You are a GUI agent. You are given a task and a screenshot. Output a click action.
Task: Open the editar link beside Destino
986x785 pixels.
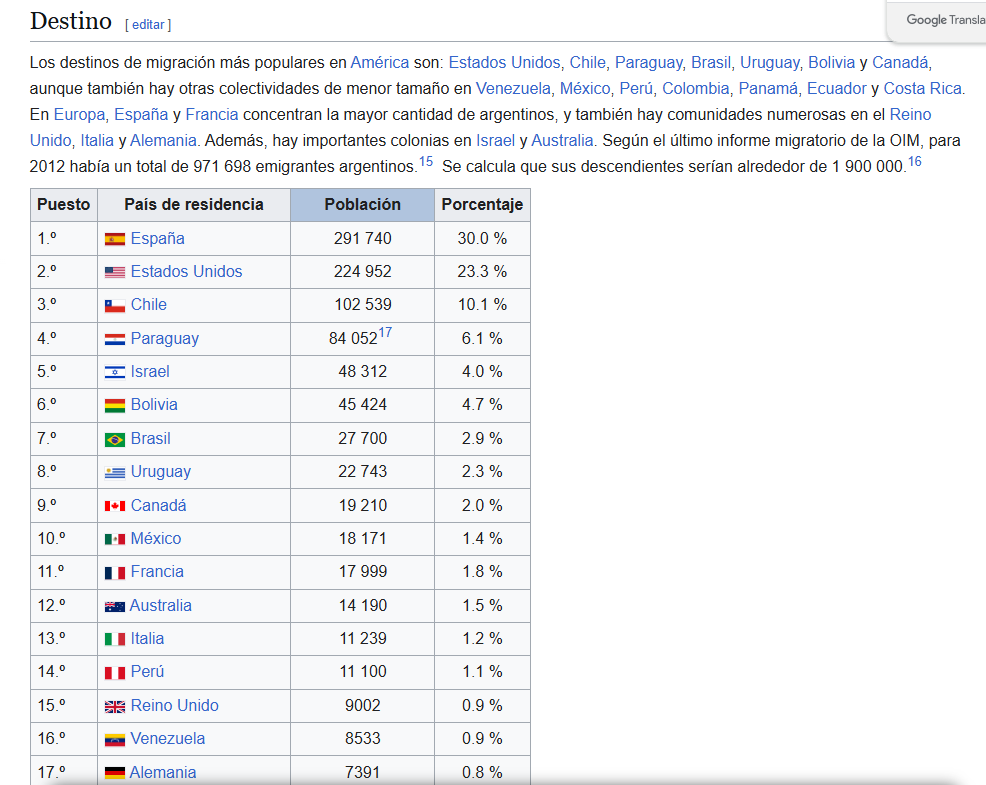point(148,25)
